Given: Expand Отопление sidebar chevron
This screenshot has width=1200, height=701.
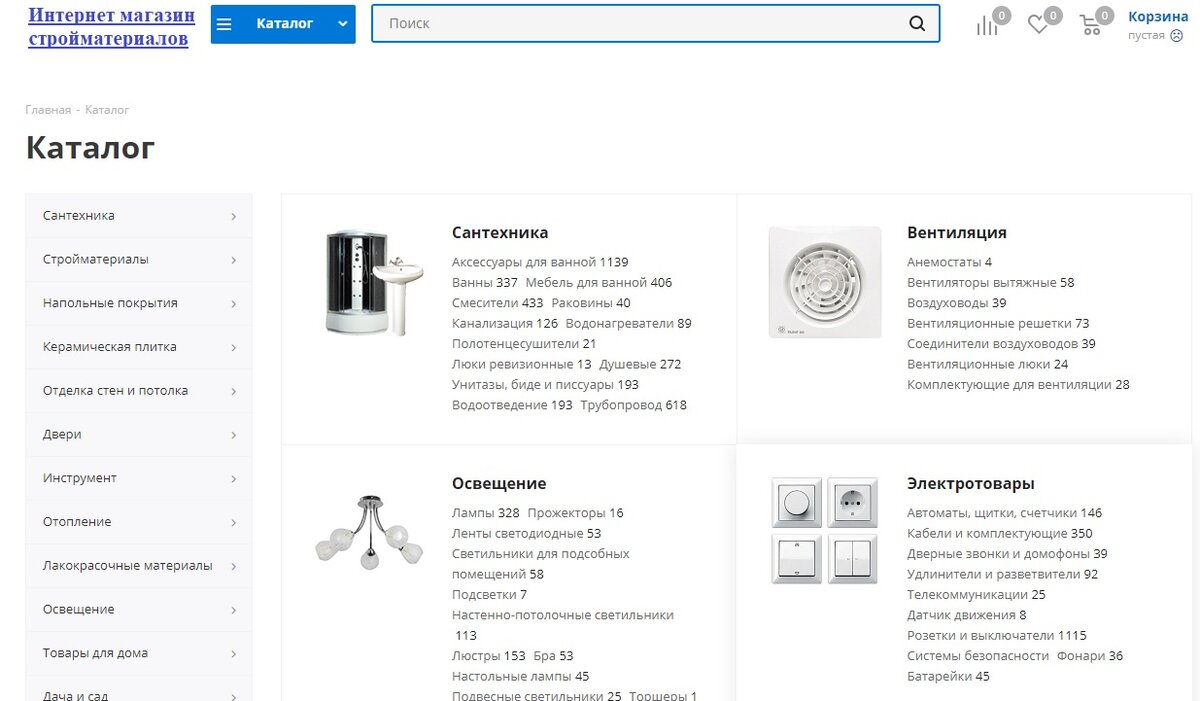Looking at the screenshot, I should coord(233,523).
